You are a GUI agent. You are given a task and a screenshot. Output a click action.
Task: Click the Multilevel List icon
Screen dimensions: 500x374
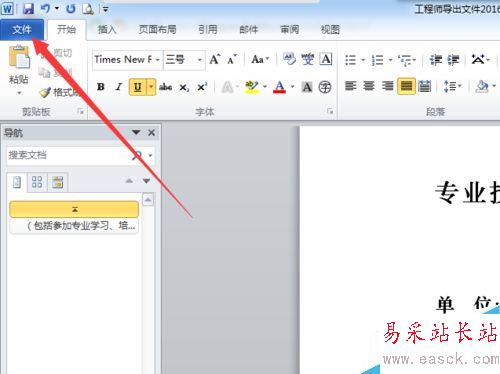tap(404, 60)
